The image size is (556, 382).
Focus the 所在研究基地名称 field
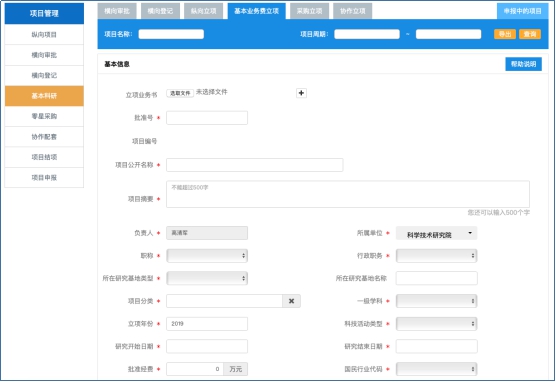coord(436,278)
